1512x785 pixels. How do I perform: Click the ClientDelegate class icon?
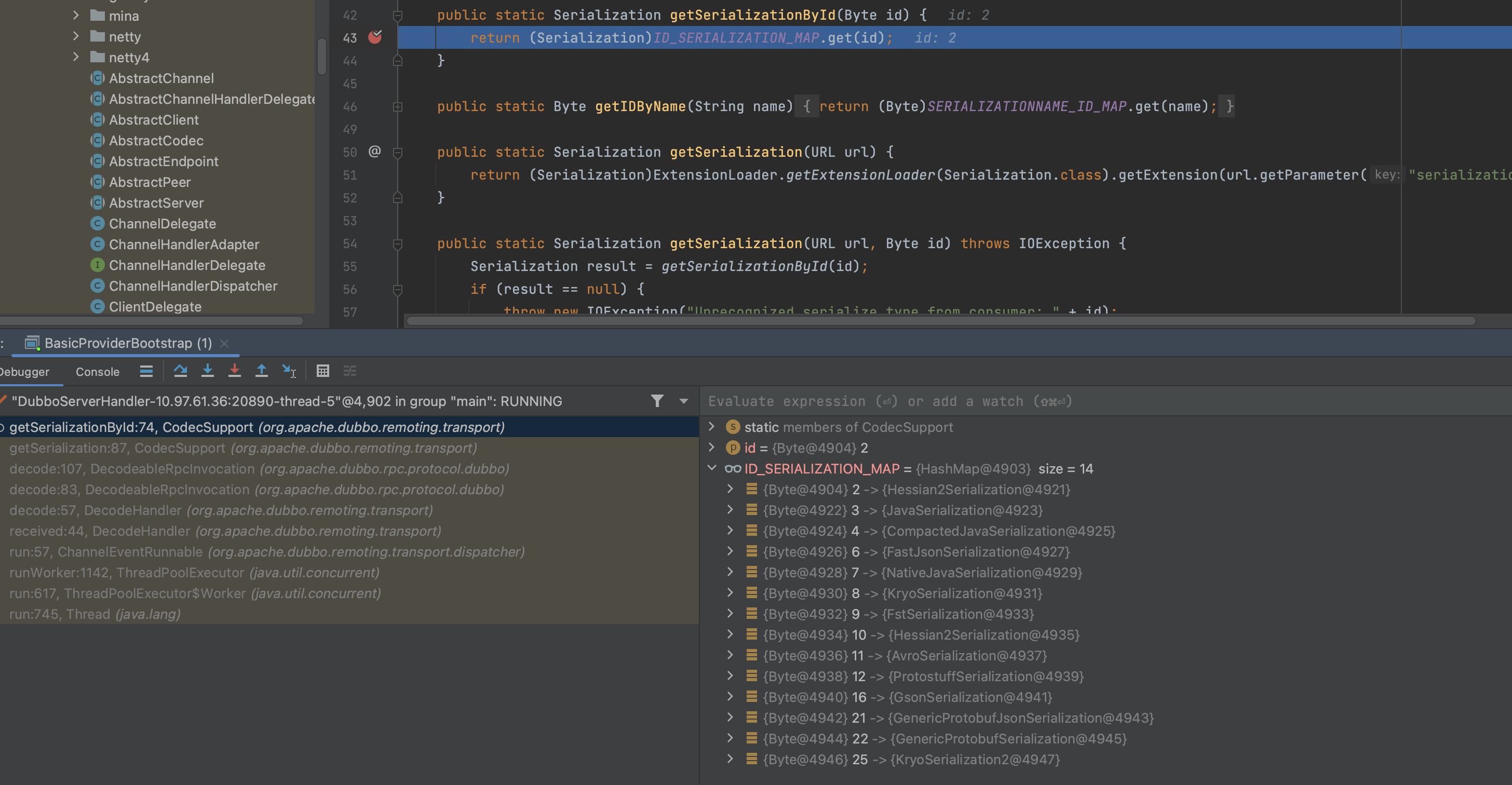click(98, 307)
